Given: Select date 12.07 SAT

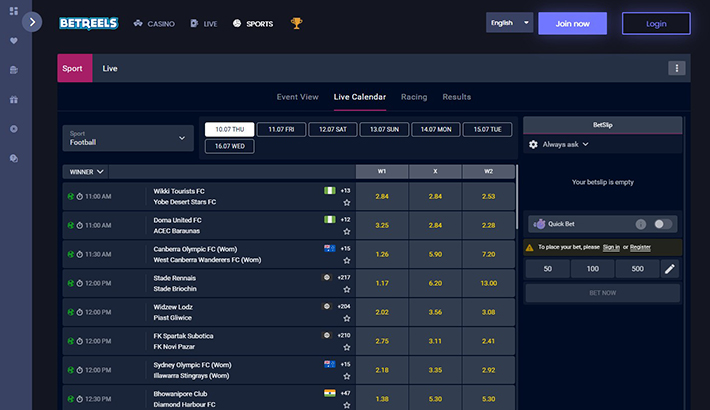Looking at the screenshot, I should pos(333,130).
